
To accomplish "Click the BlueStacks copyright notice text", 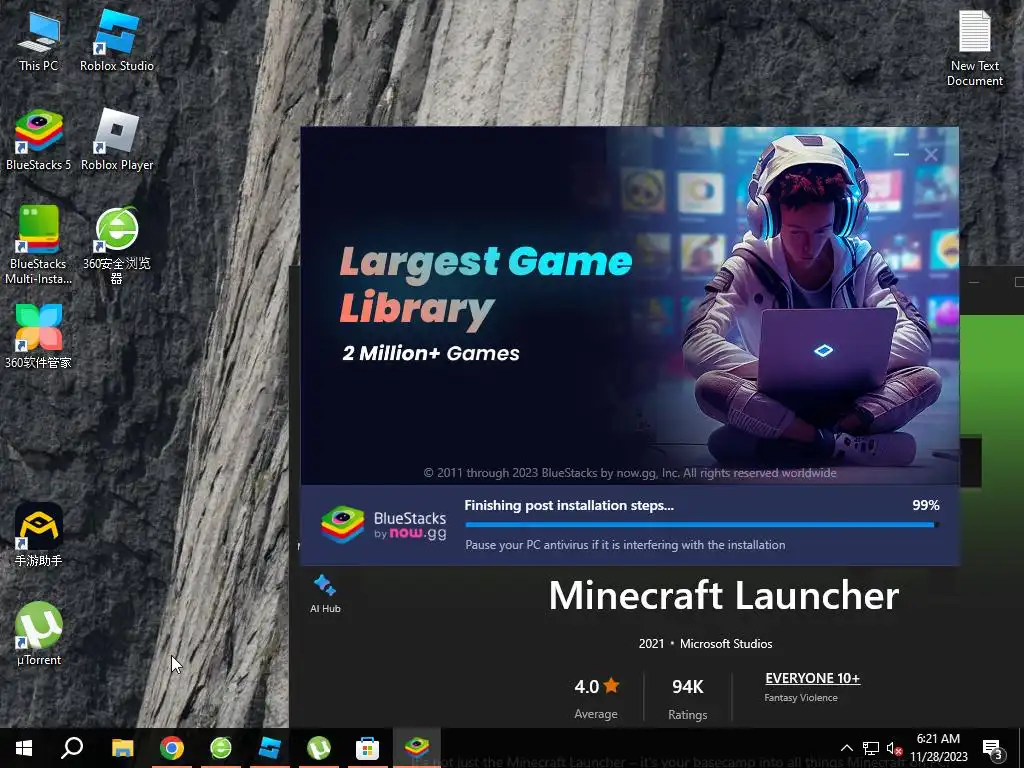I will tap(630, 473).
